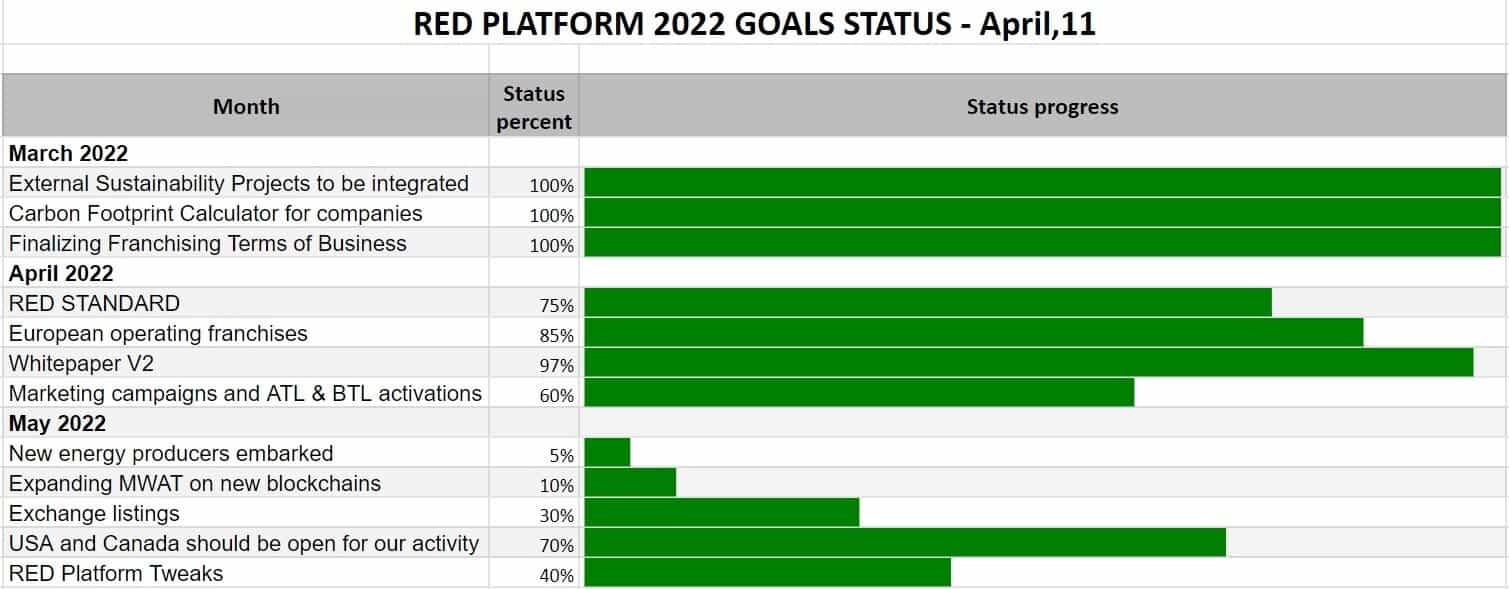This screenshot has height=589, width=1509.
Task: Select the Month column header cell
Action: click(246, 106)
